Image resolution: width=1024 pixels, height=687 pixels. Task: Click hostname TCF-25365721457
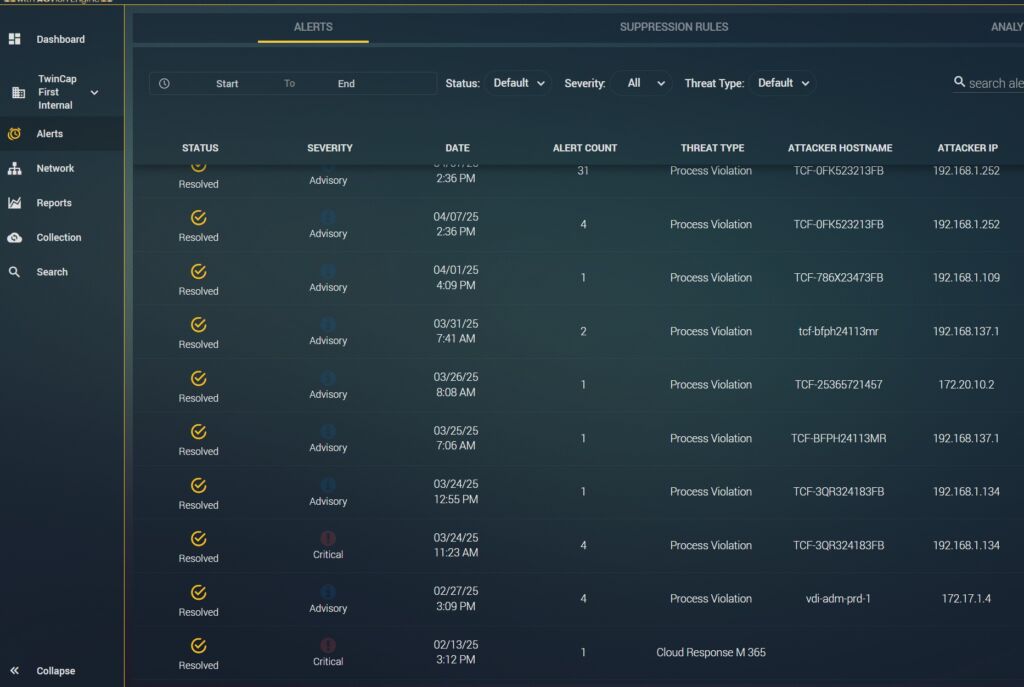[839, 385]
